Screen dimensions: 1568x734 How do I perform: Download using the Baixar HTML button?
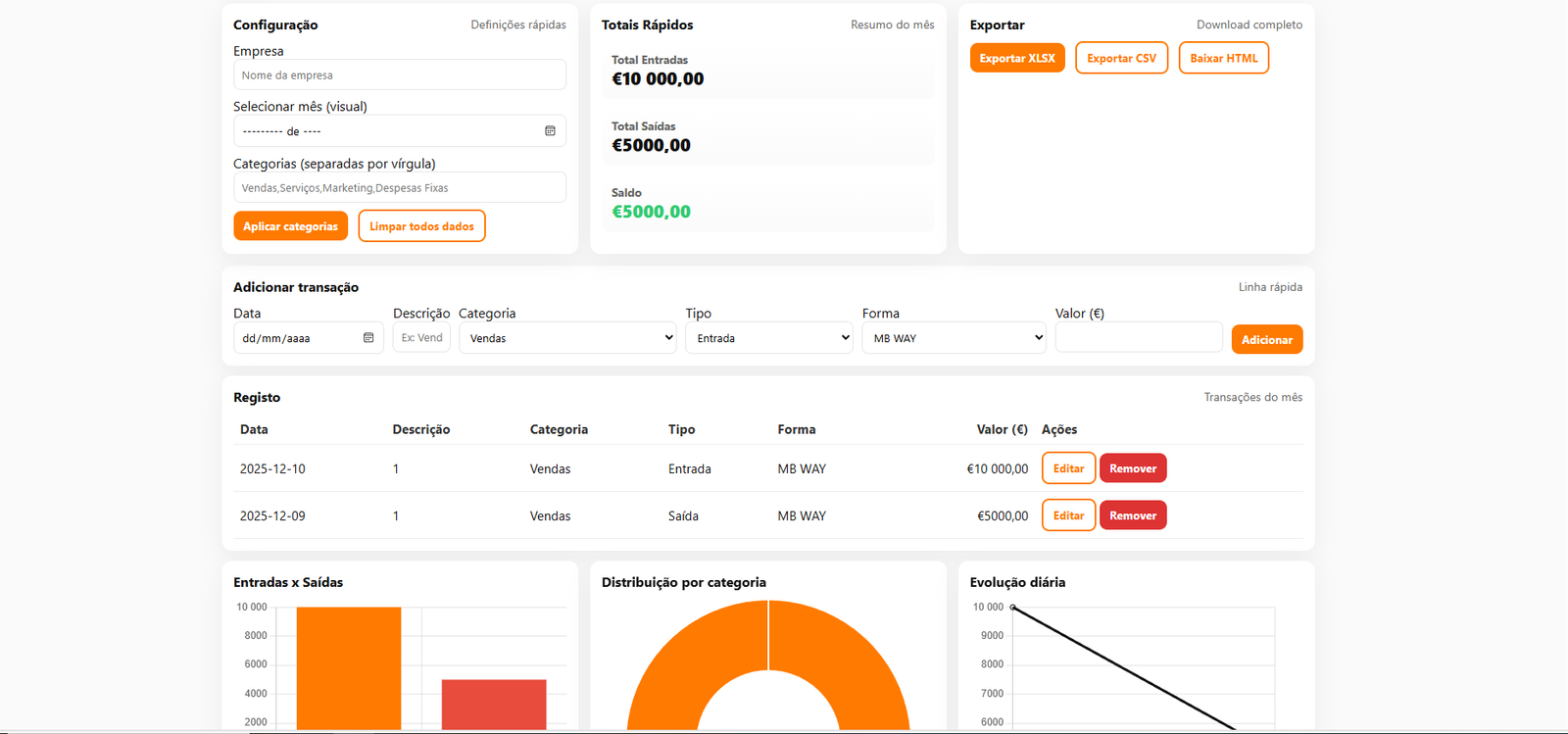tap(1223, 58)
